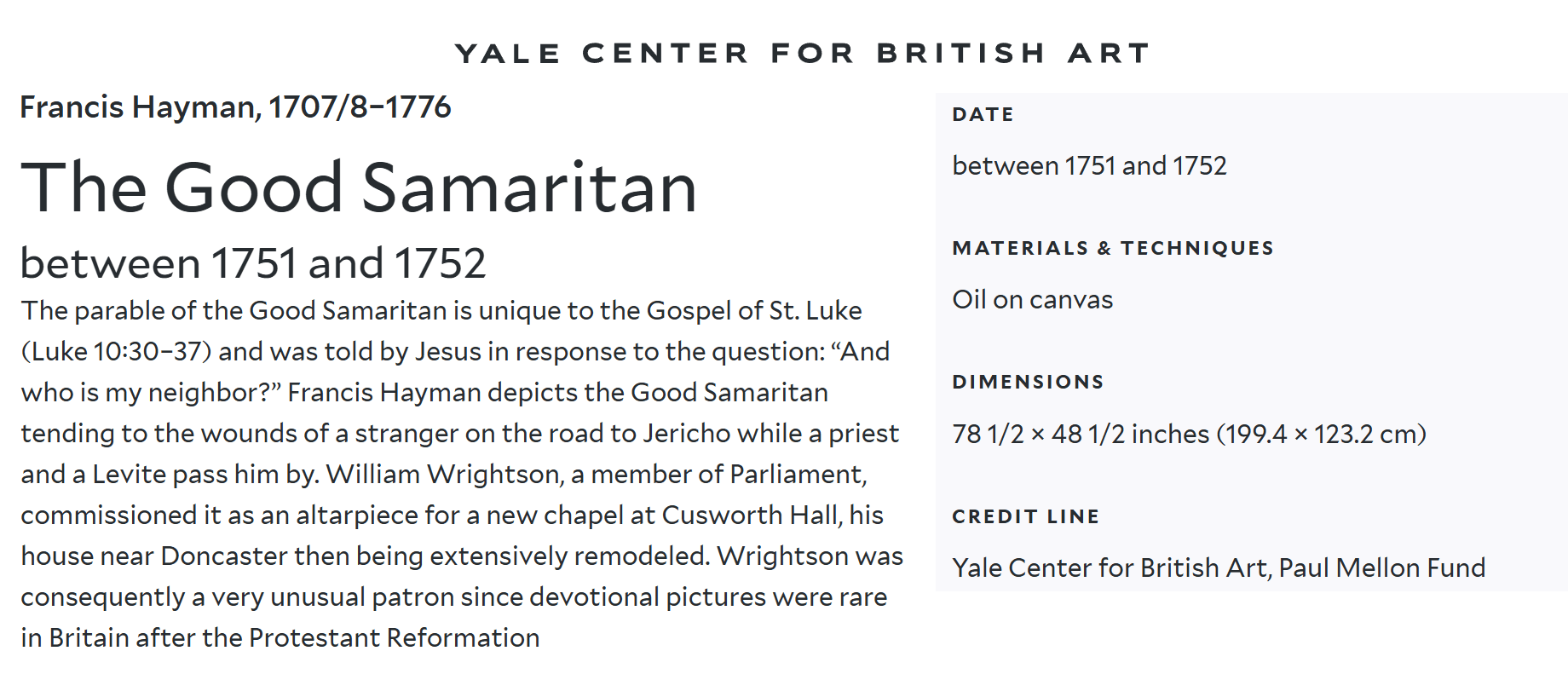Click the Oil on canvas value
Screen dimensions: 1568x697
[x=1033, y=300]
